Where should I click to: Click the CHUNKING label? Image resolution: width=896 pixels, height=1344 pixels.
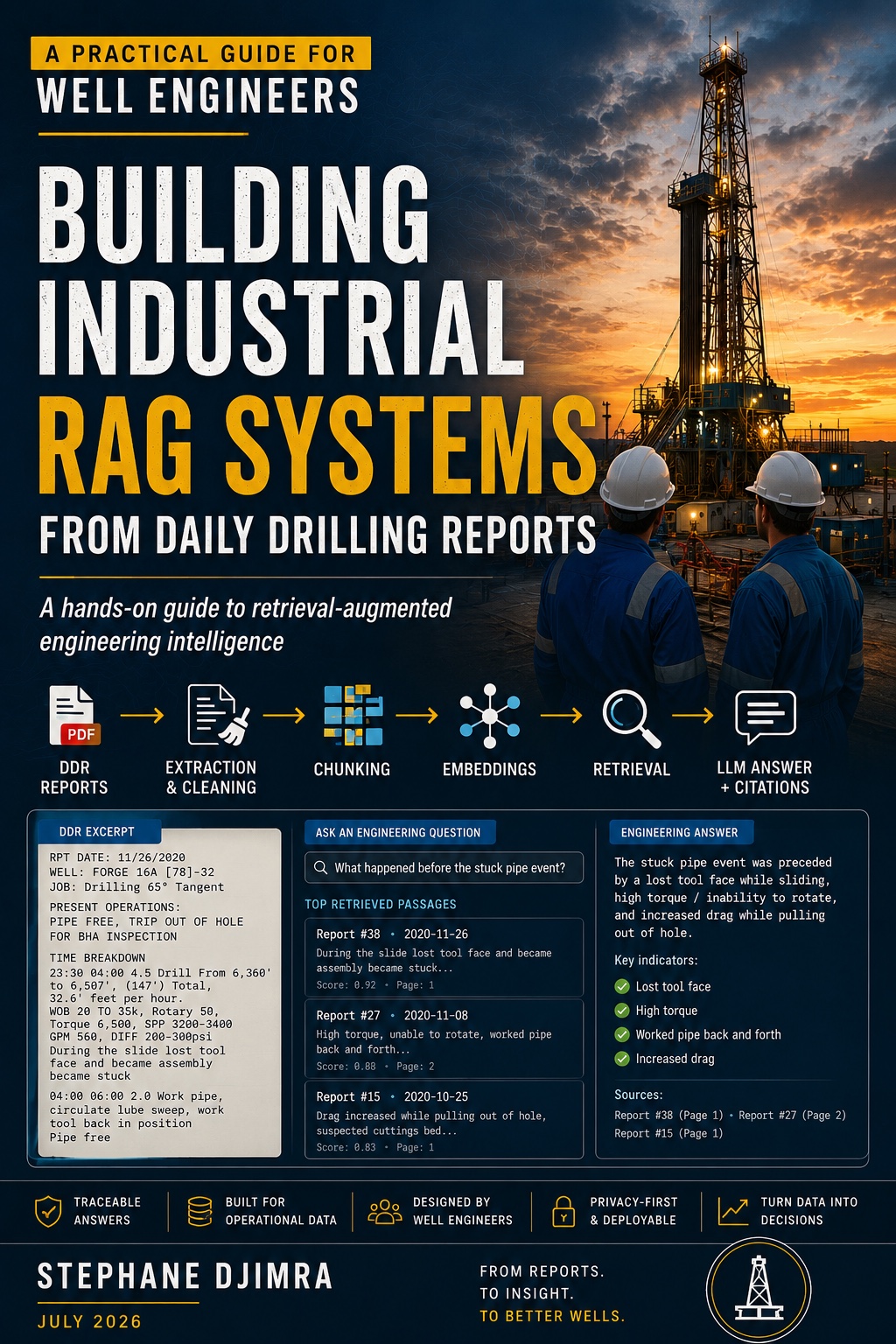(x=352, y=769)
